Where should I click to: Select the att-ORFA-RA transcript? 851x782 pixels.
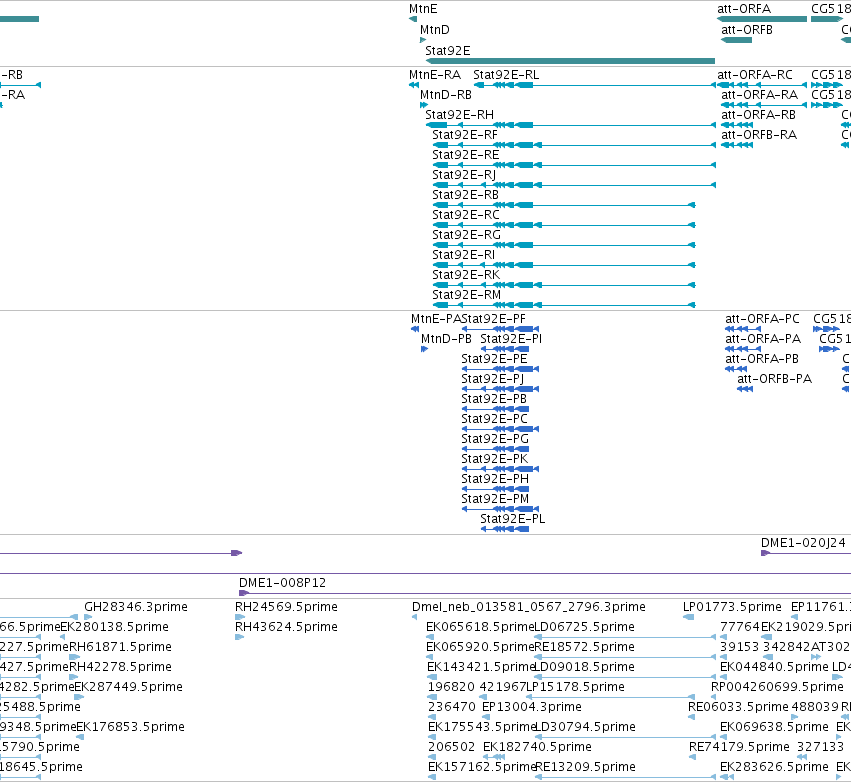[x=764, y=105]
